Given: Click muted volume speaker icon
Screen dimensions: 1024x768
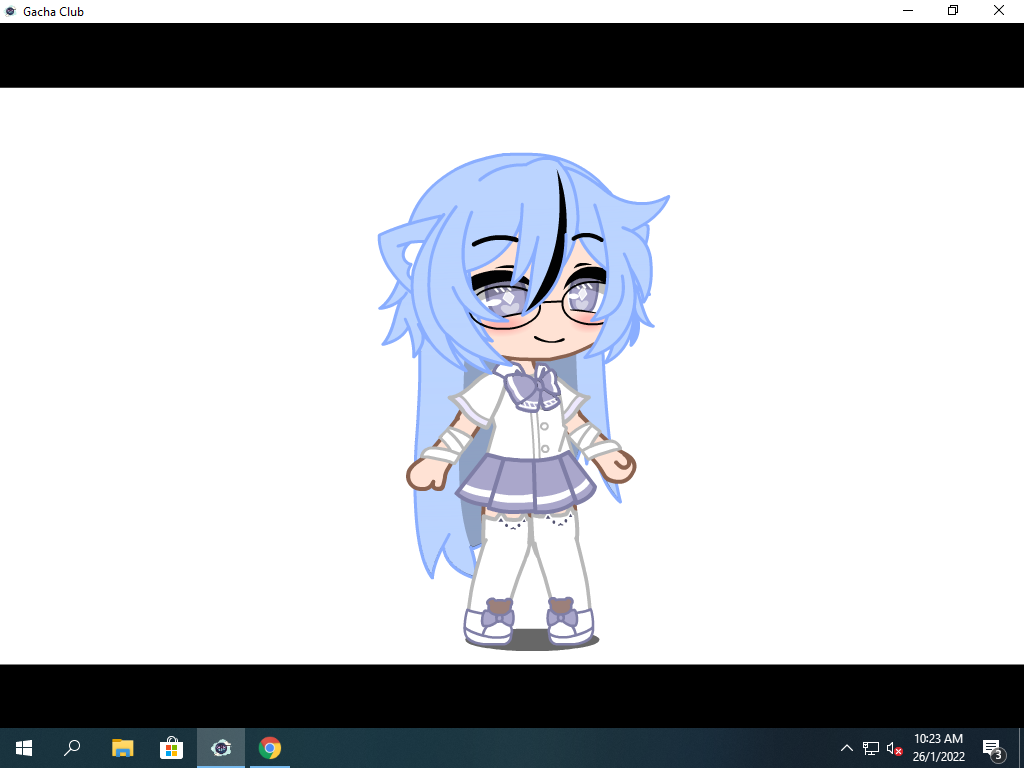Looking at the screenshot, I should point(894,748).
